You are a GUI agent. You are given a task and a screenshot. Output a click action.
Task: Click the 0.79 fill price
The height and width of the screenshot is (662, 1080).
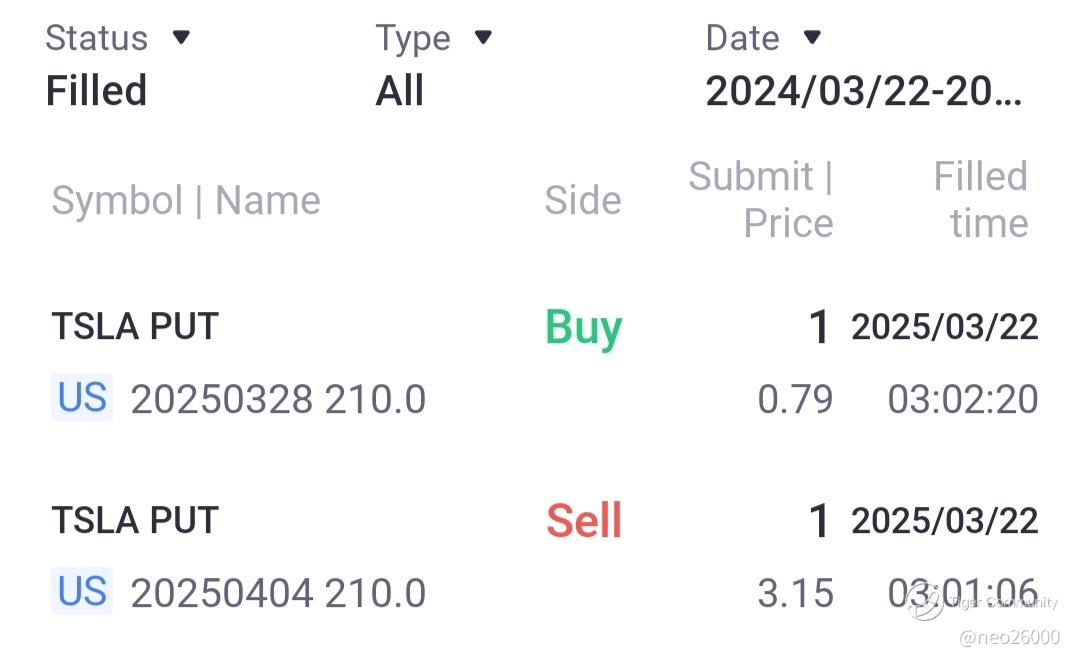point(795,399)
